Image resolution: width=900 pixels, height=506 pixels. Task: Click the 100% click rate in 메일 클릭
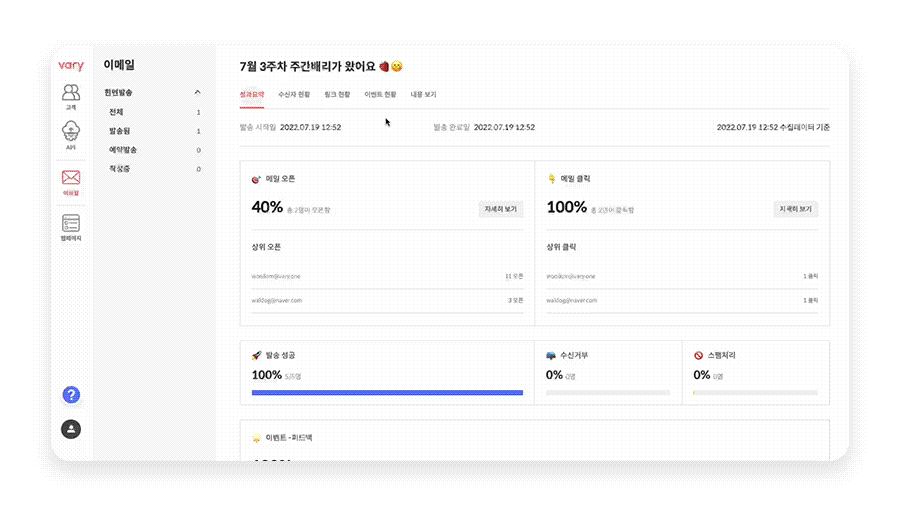tap(567, 207)
